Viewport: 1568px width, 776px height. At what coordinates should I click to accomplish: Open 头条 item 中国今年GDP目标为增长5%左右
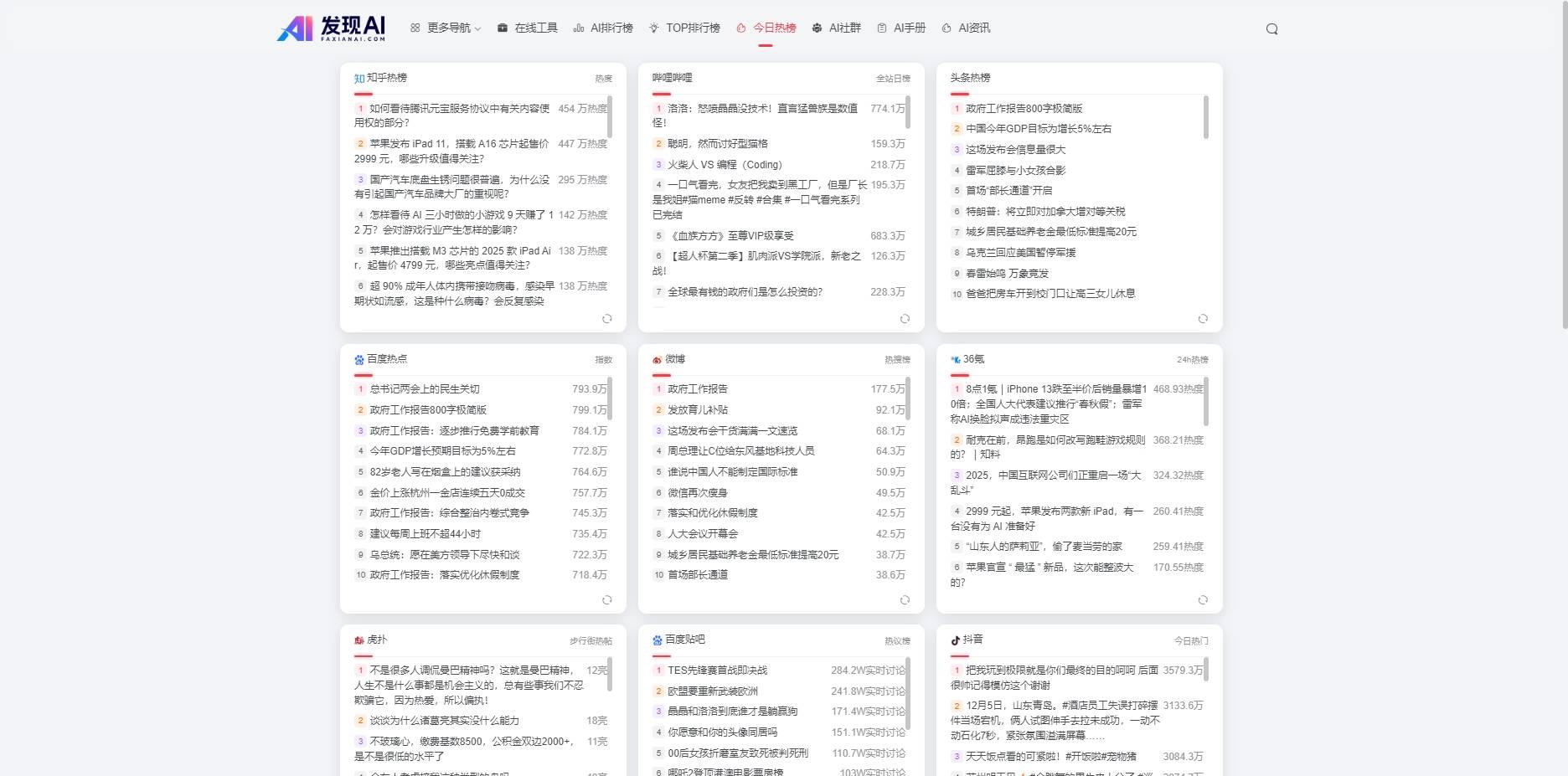(x=1039, y=129)
